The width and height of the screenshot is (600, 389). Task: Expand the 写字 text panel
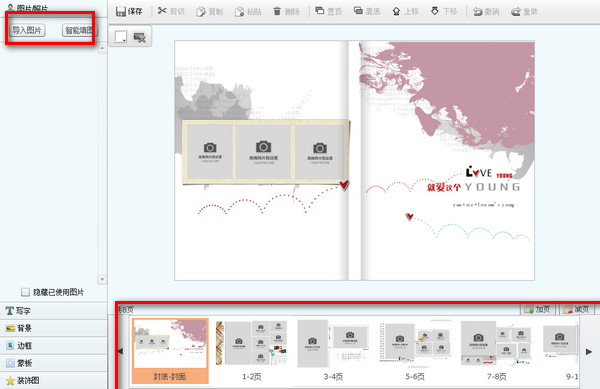[x=54, y=311]
